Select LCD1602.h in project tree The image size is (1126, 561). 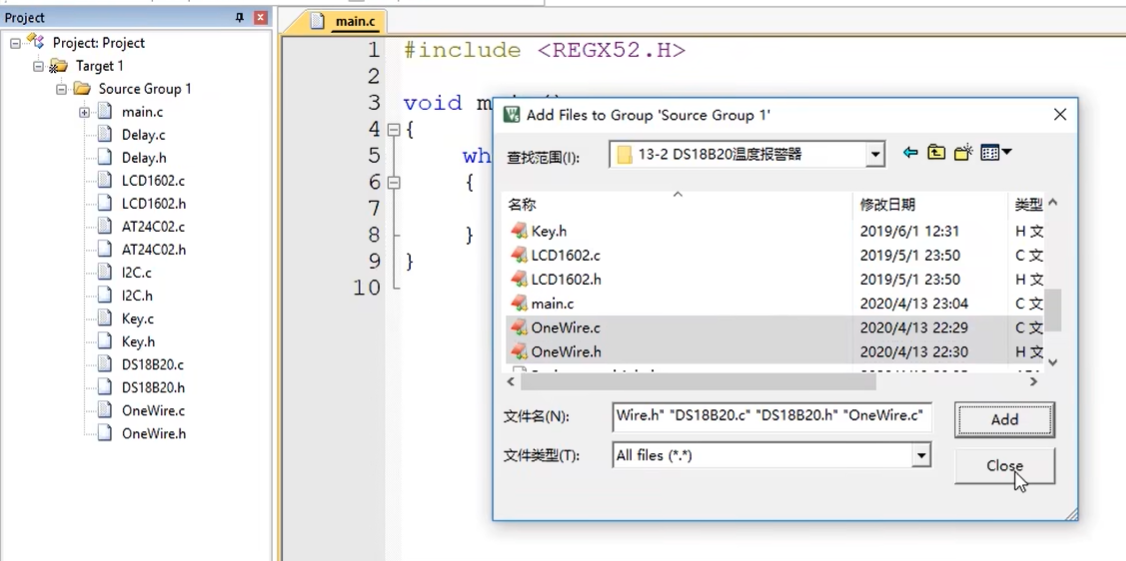154,204
